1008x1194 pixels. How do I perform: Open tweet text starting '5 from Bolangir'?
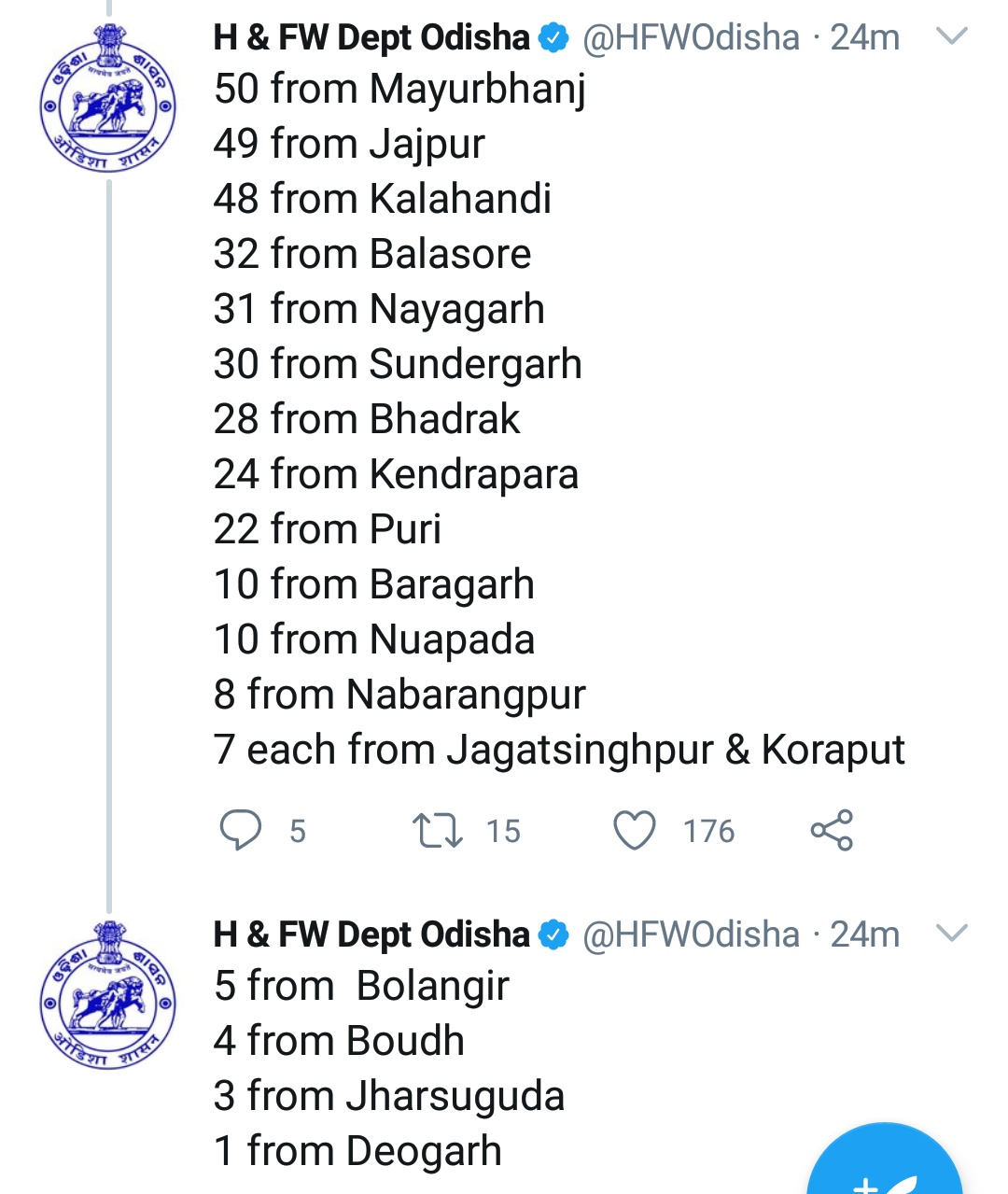click(x=361, y=986)
